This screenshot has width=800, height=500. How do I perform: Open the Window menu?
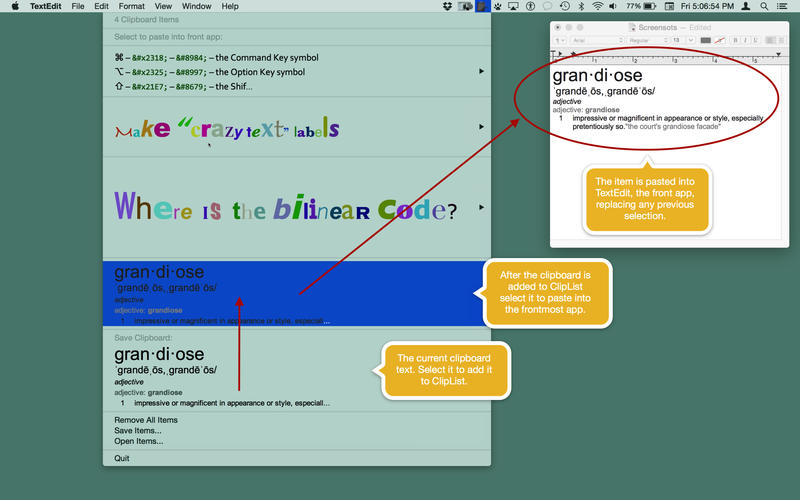[196, 6]
